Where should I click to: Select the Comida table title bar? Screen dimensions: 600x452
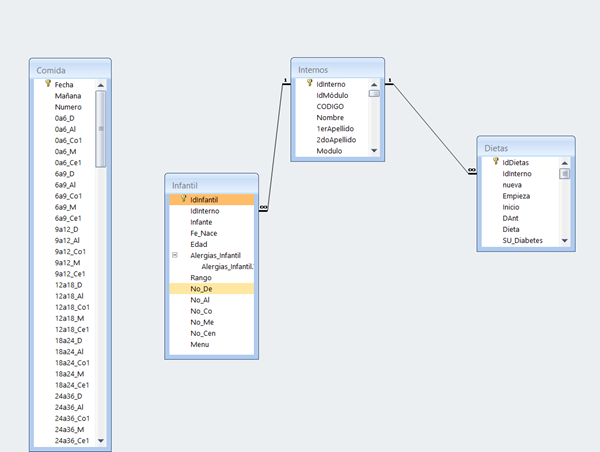(70, 70)
